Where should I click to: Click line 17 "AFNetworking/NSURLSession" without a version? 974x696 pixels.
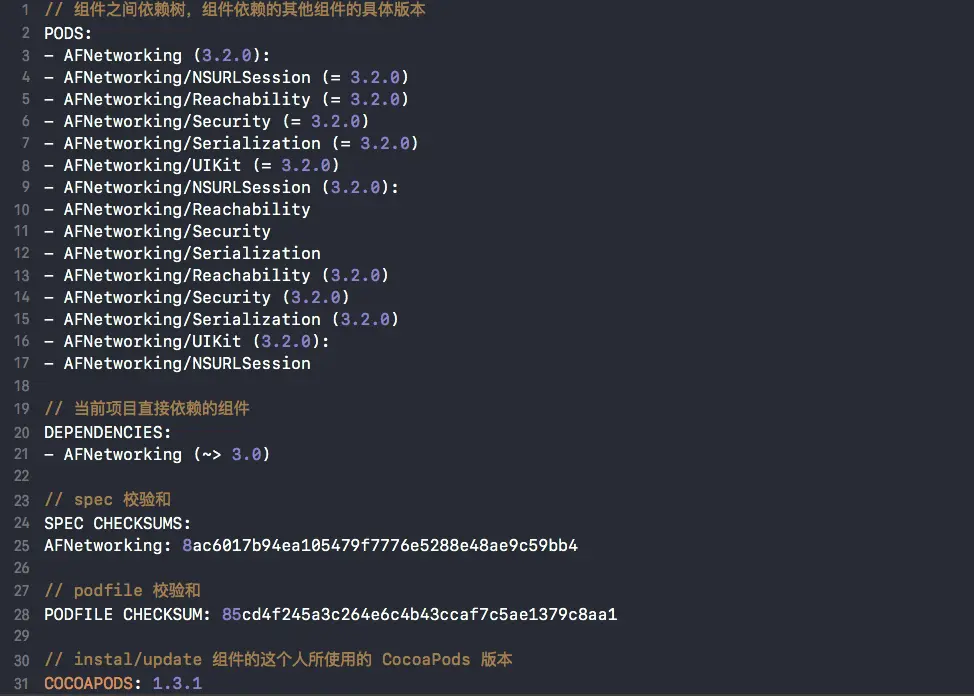point(177,364)
